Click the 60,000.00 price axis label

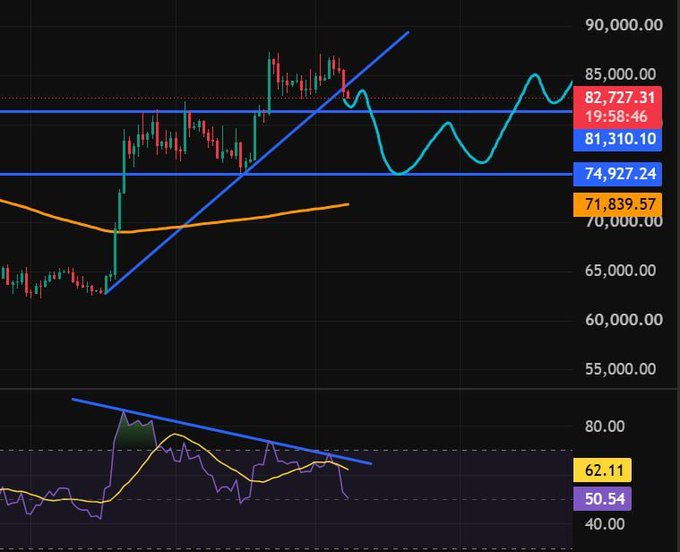[x=624, y=320]
